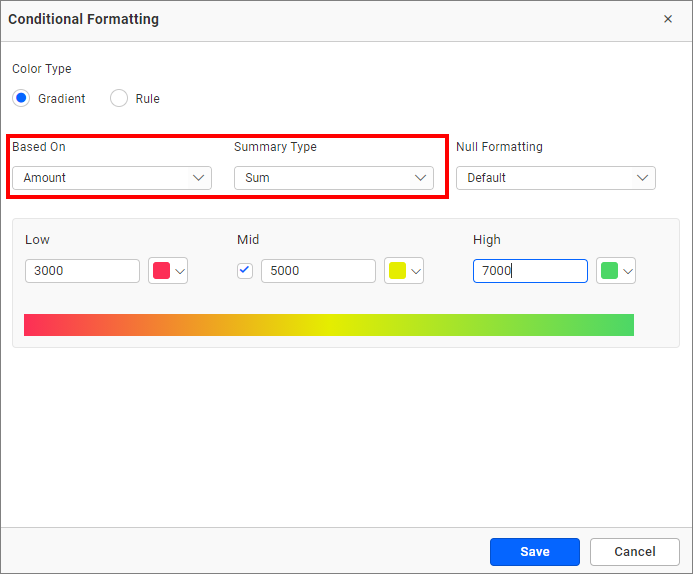Image resolution: width=693 pixels, height=574 pixels.
Task: Uncheck the Mid value checkbox
Action: pyautogui.click(x=245, y=270)
